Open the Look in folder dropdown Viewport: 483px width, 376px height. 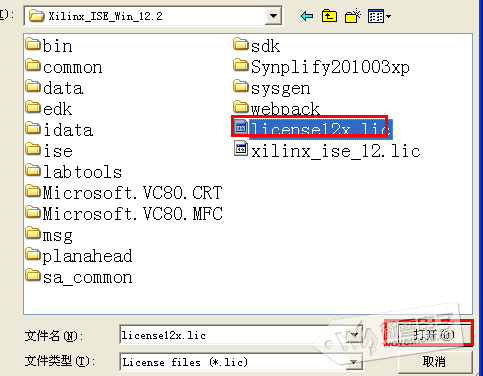(x=273, y=16)
